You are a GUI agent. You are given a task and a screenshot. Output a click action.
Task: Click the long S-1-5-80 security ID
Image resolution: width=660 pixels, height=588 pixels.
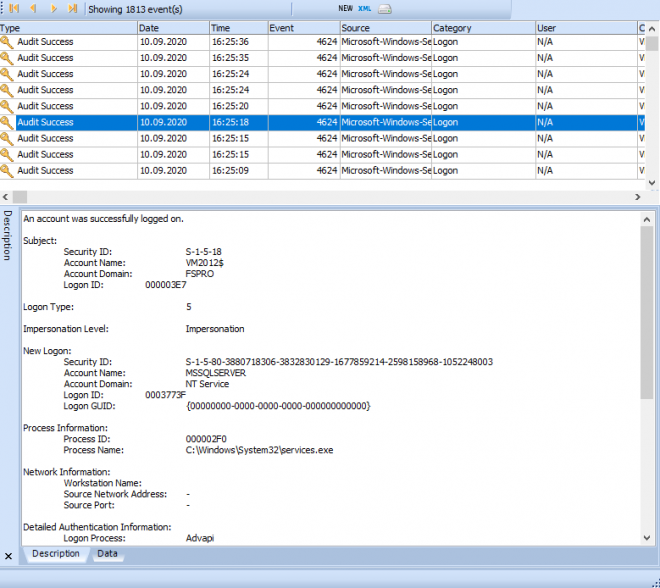tap(339, 362)
